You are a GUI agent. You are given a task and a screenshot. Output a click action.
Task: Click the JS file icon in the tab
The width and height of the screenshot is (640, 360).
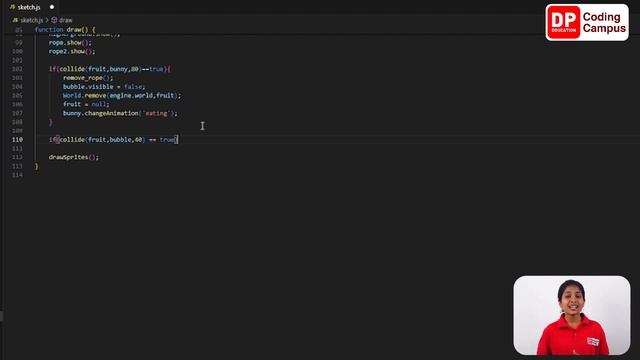coord(12,7)
